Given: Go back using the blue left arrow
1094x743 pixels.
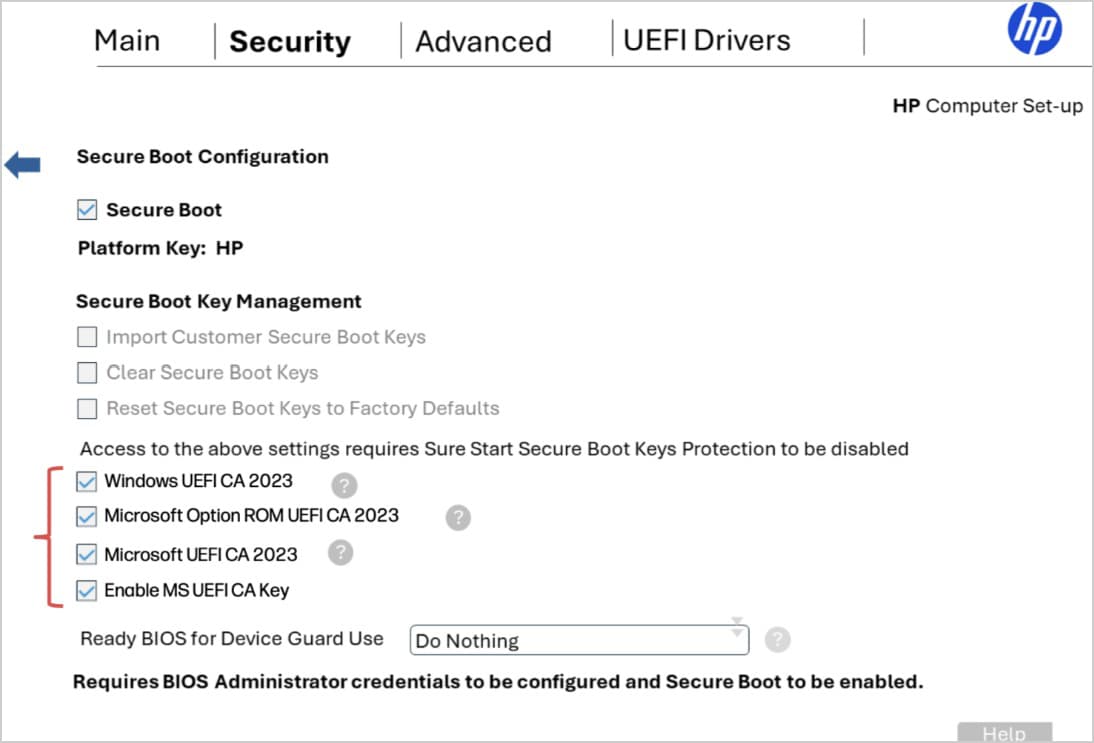Looking at the screenshot, I should pyautogui.click(x=22, y=165).
